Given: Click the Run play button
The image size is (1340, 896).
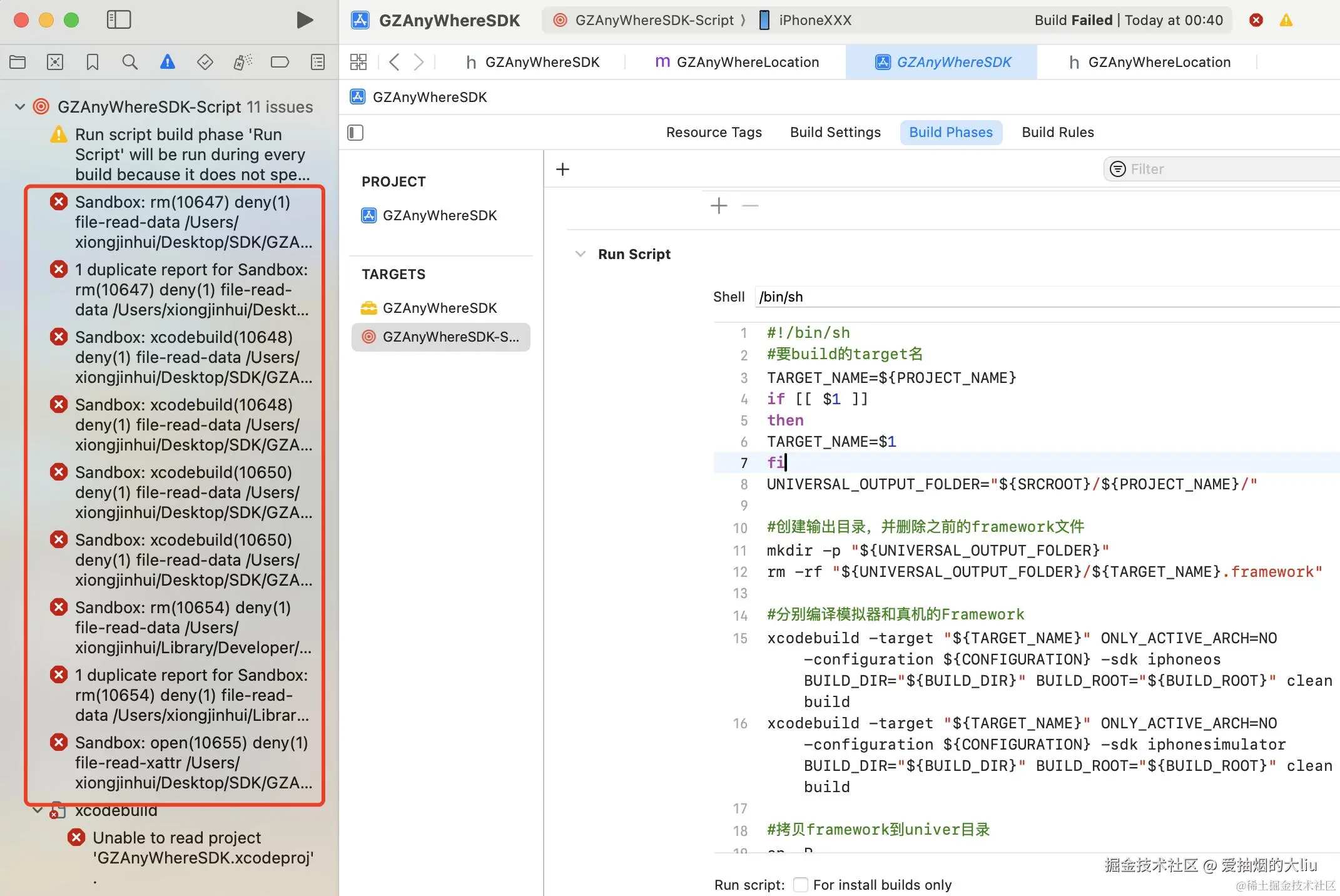Looking at the screenshot, I should [x=304, y=20].
